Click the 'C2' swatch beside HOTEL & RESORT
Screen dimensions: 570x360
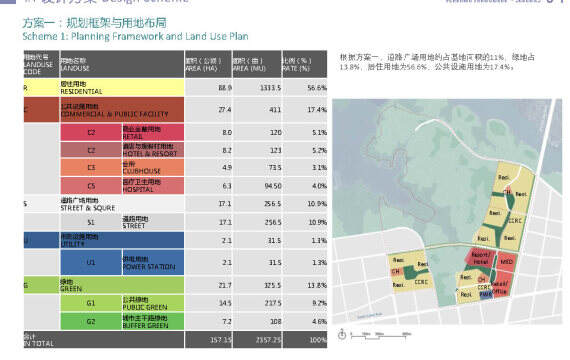[91, 150]
